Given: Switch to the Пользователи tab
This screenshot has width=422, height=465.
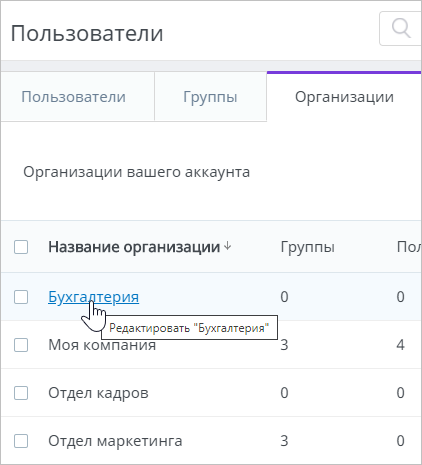Looking at the screenshot, I should 74,97.
